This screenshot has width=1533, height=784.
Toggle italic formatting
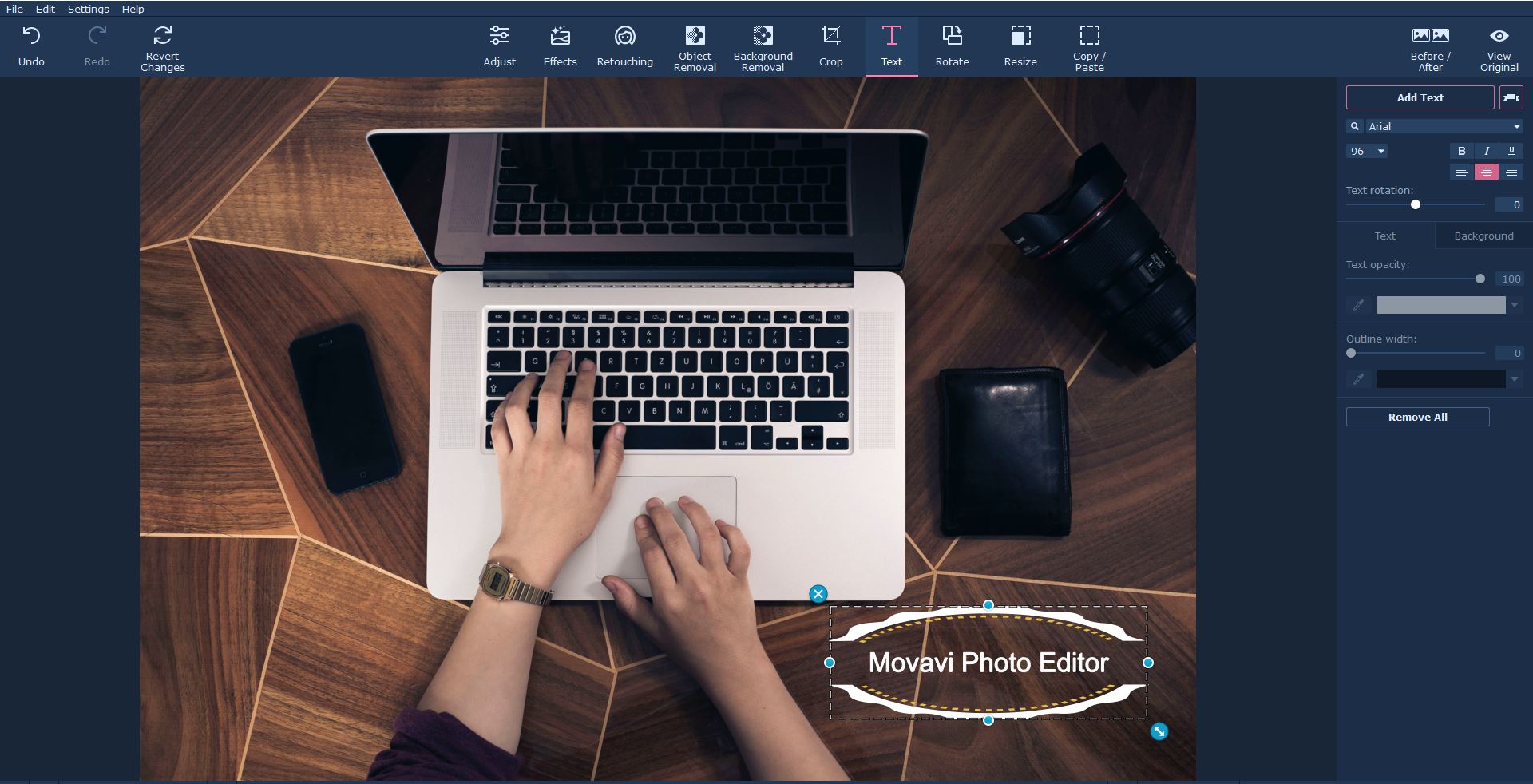click(1486, 151)
